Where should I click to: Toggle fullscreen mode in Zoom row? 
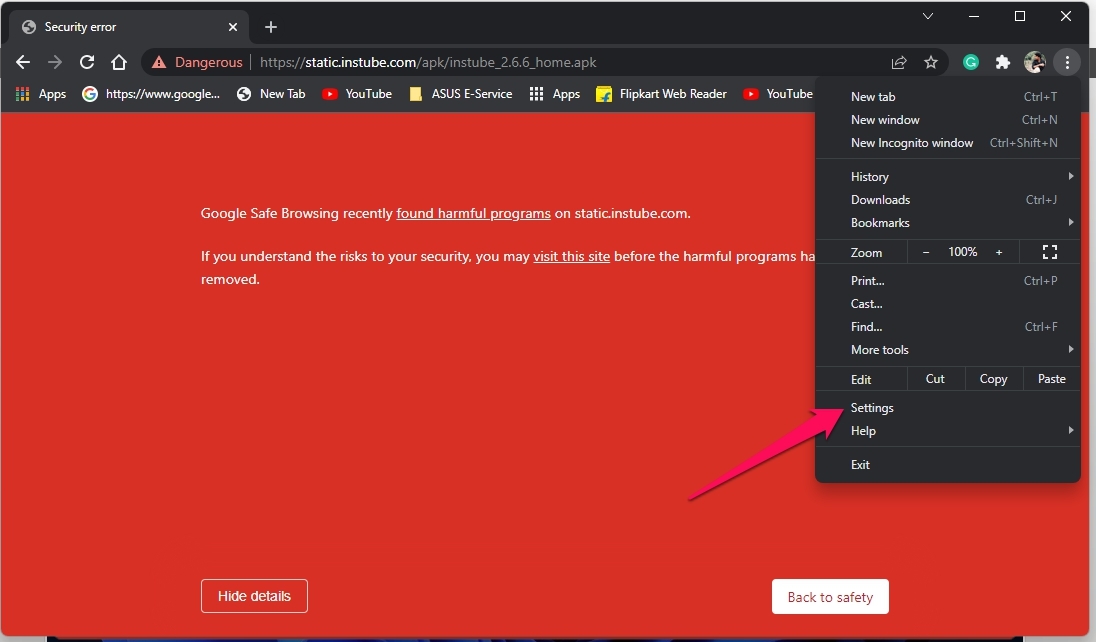point(1049,252)
